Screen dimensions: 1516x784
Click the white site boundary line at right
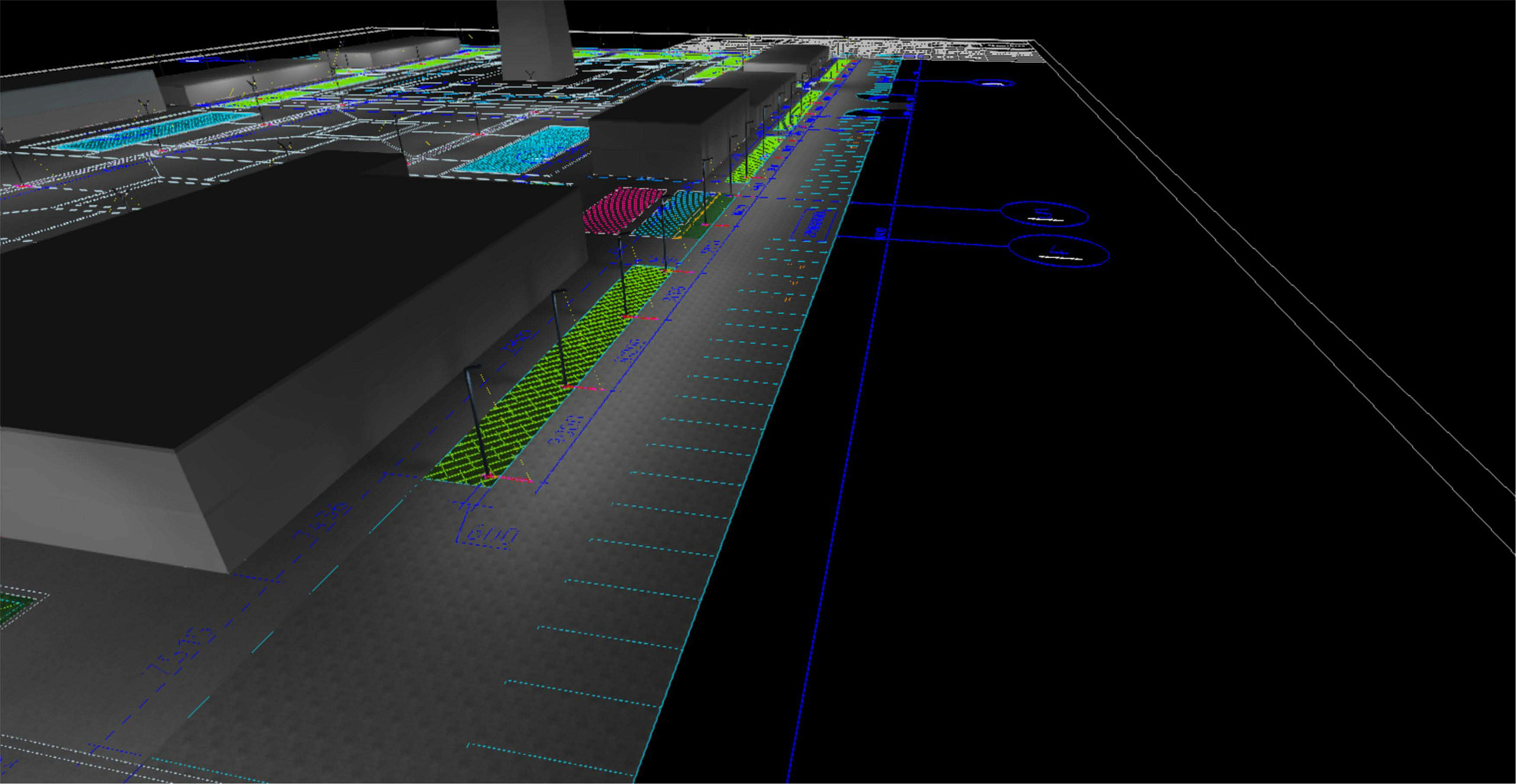click(x=1302, y=322)
